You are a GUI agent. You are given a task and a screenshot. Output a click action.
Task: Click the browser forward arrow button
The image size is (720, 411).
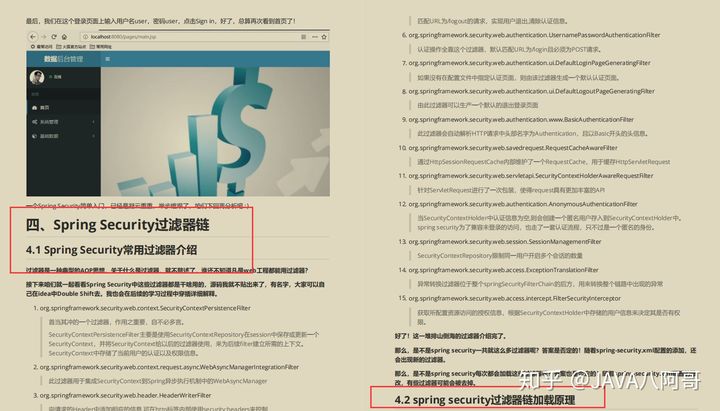tap(44, 36)
